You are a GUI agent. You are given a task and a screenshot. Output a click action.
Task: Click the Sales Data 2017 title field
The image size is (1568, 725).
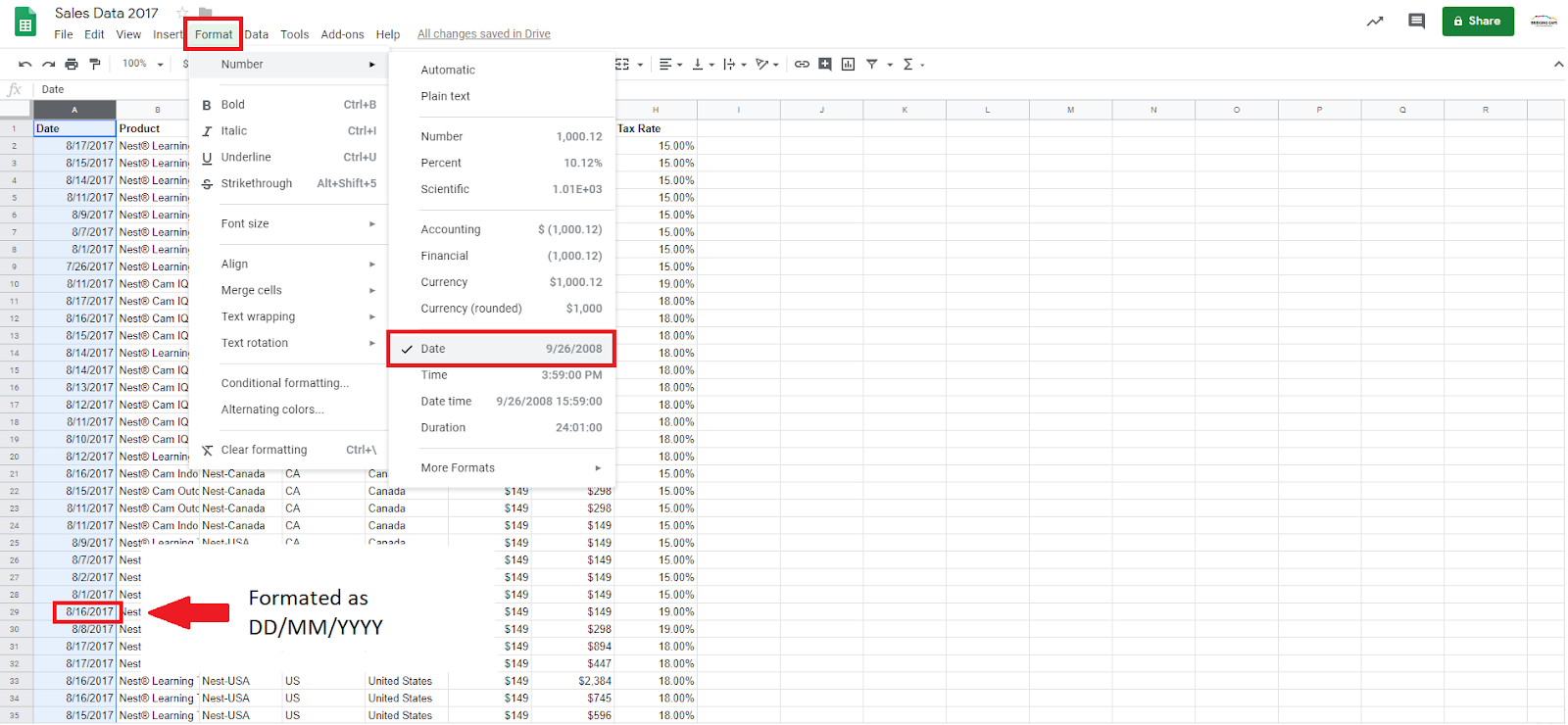point(107,13)
